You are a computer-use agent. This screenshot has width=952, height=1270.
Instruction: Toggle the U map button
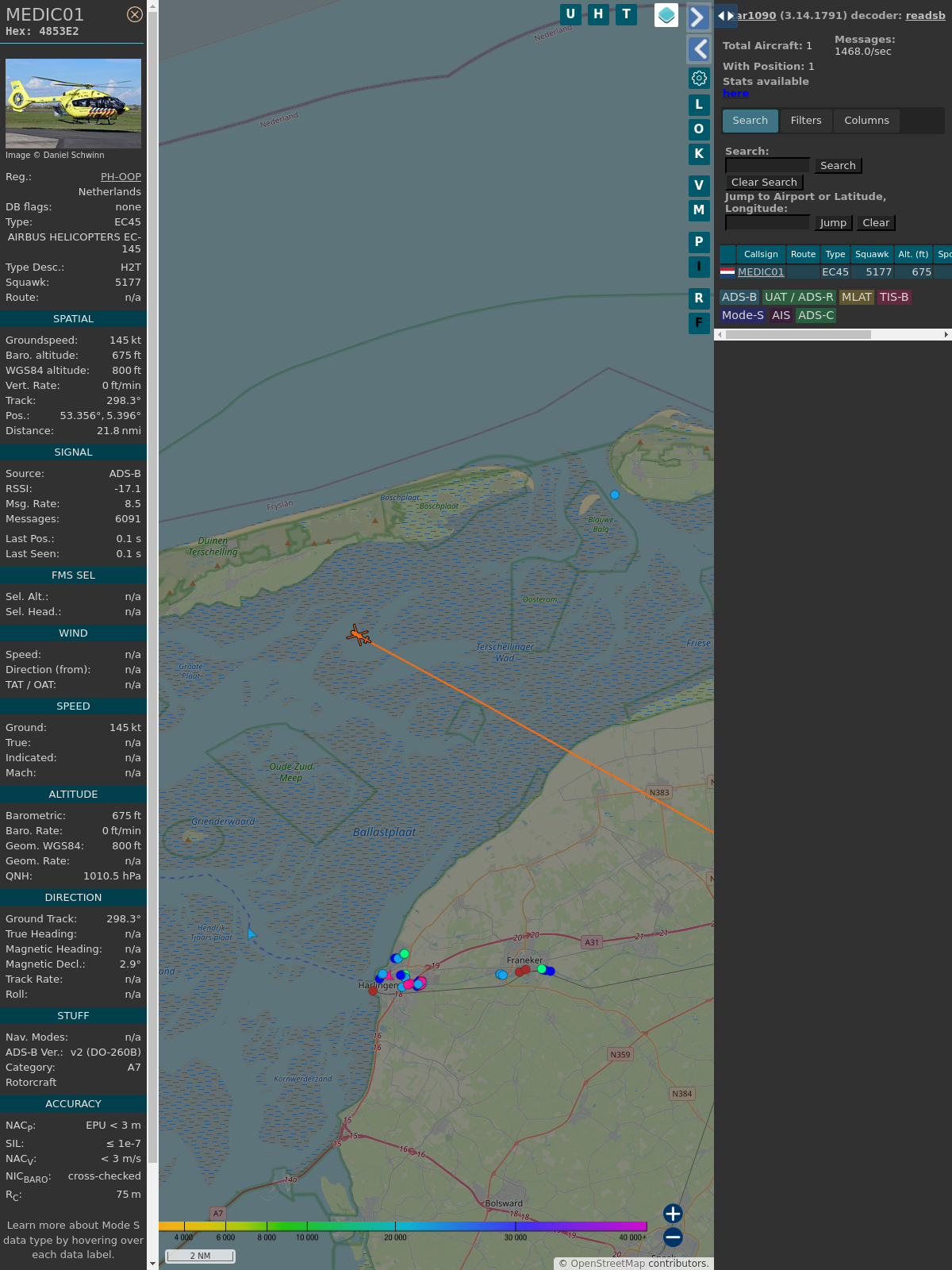click(570, 14)
